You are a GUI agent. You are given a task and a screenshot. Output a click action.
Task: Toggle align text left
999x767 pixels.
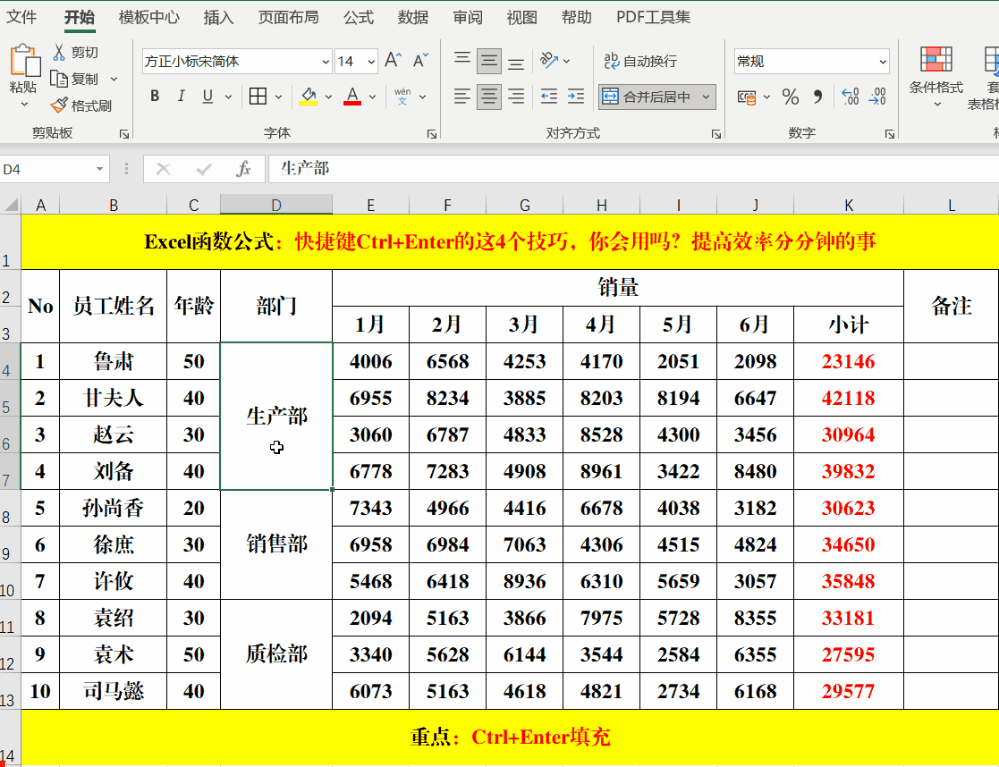462,96
